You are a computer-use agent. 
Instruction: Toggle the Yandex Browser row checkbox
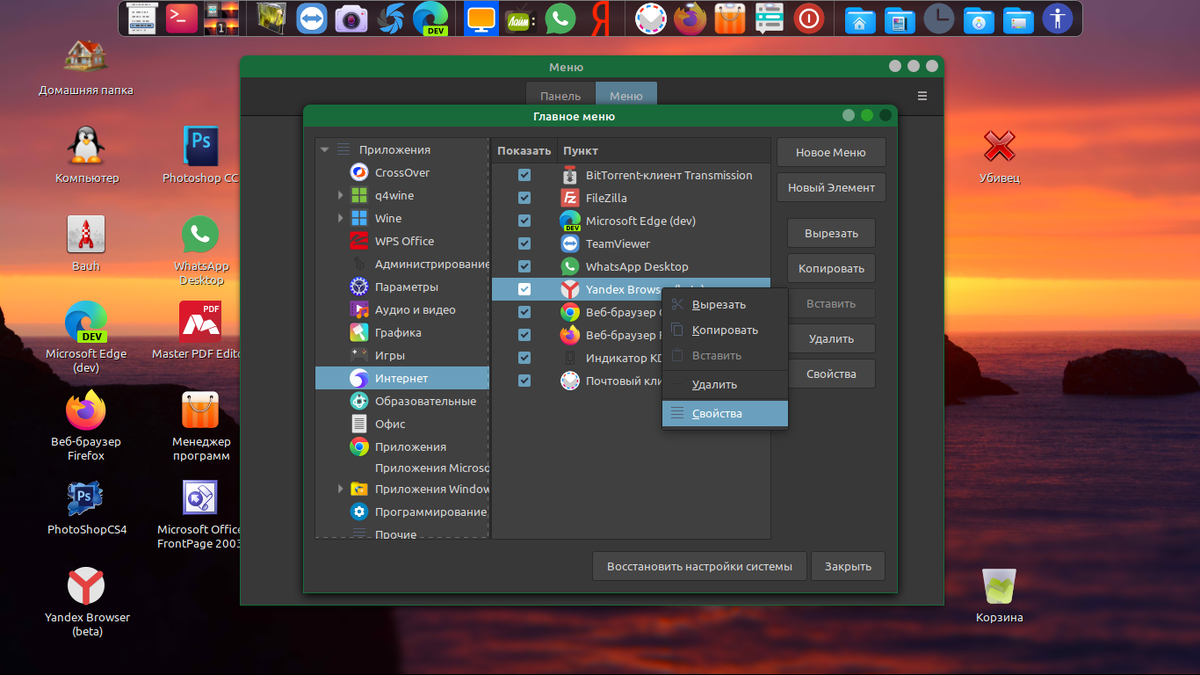pos(524,290)
